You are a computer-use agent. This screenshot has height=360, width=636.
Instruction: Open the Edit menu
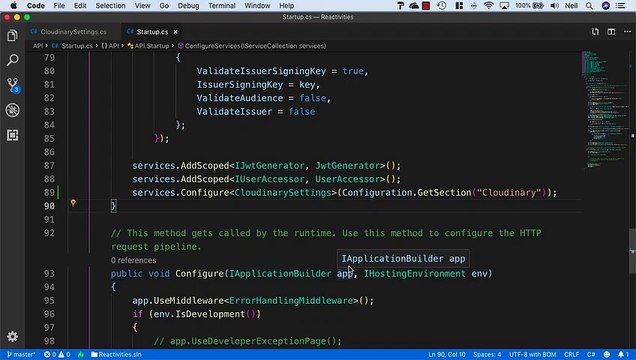[x=80, y=6]
